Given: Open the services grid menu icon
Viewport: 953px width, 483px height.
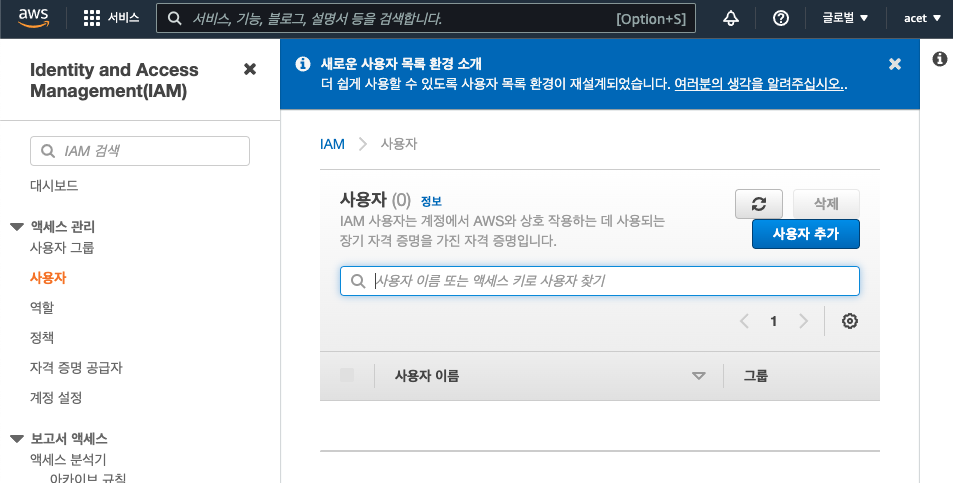Looking at the screenshot, I should pos(92,18).
